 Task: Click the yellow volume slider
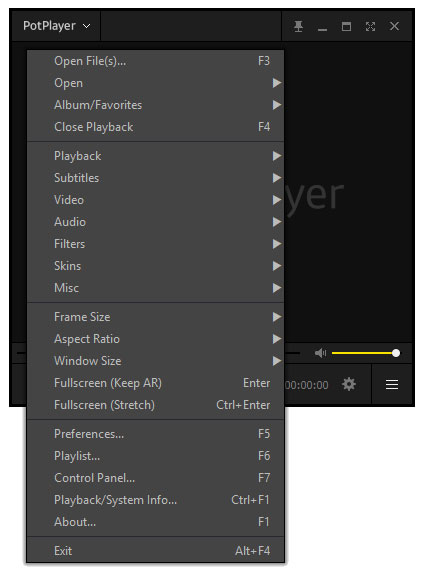point(365,353)
